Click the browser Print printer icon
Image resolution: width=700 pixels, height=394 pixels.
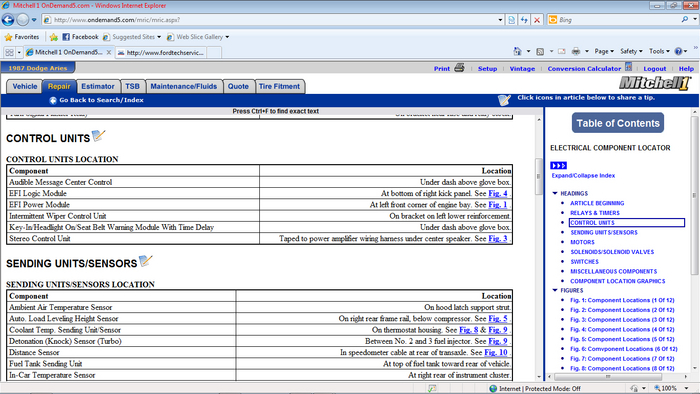point(576,51)
